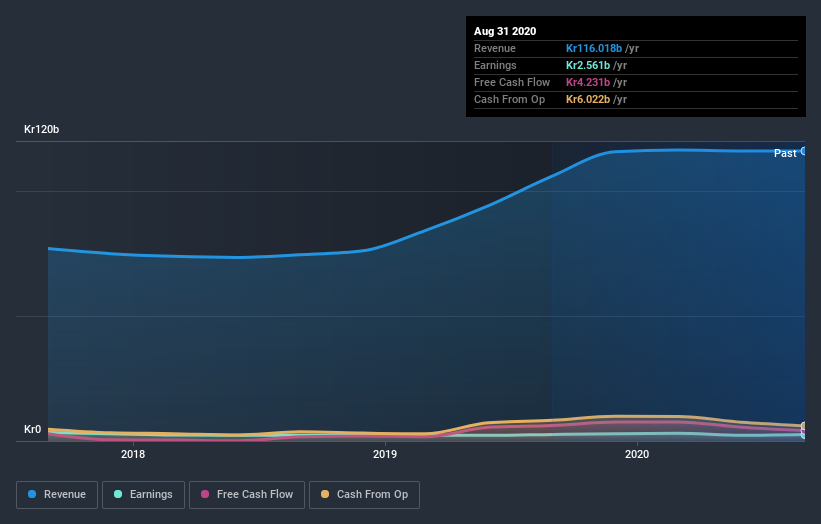821x524 pixels.
Task: Click the orange Cash From Op legend dot
Action: [x=325, y=494]
